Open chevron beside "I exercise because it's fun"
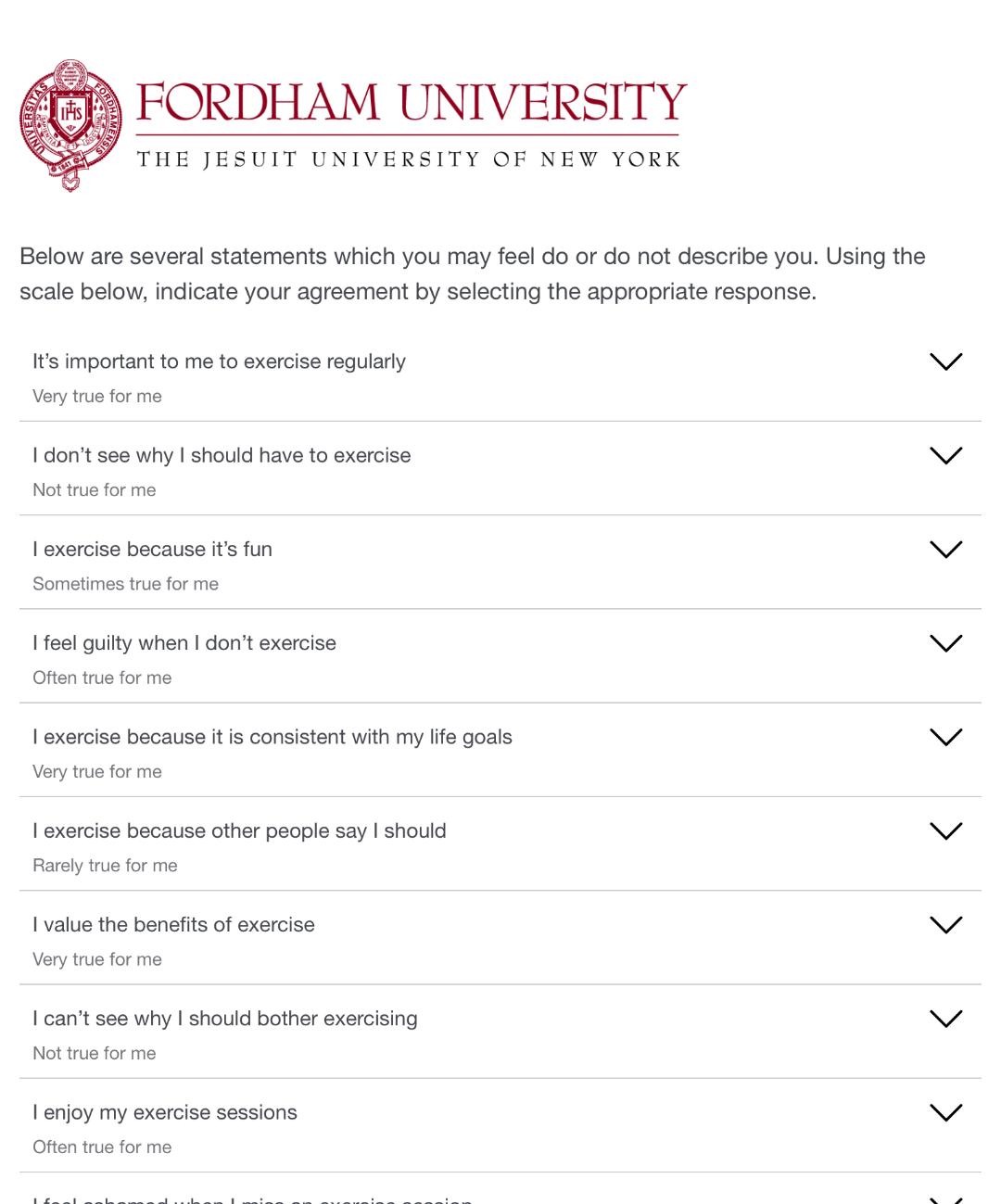The height and width of the screenshot is (1204, 1001). pos(946,550)
